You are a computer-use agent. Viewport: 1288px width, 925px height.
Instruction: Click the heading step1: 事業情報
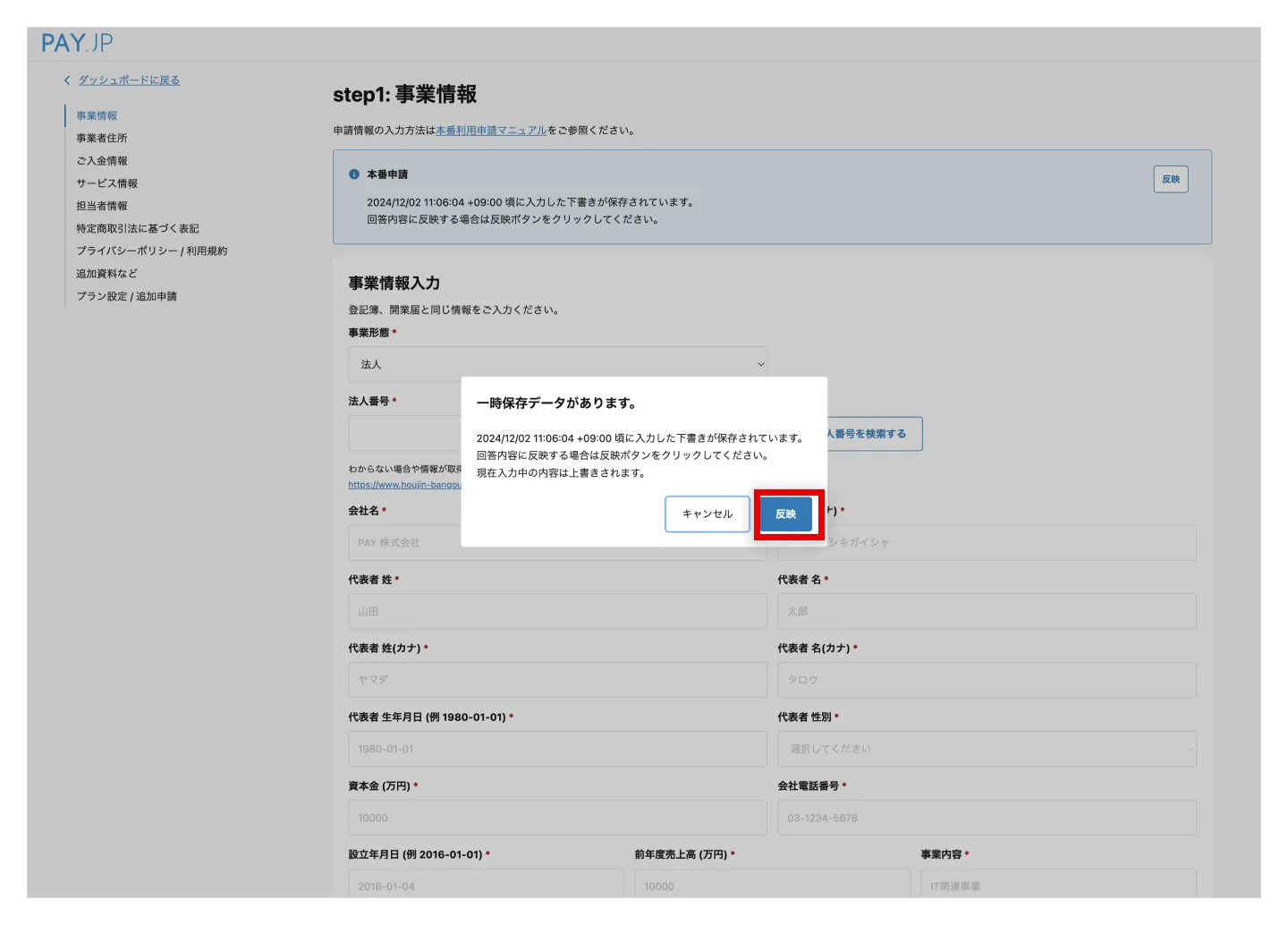click(x=405, y=95)
